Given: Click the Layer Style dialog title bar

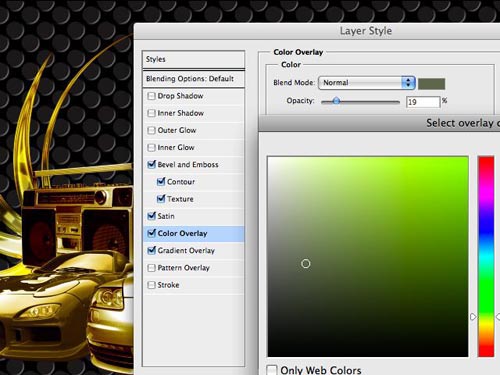Looking at the screenshot, I should (317, 31).
